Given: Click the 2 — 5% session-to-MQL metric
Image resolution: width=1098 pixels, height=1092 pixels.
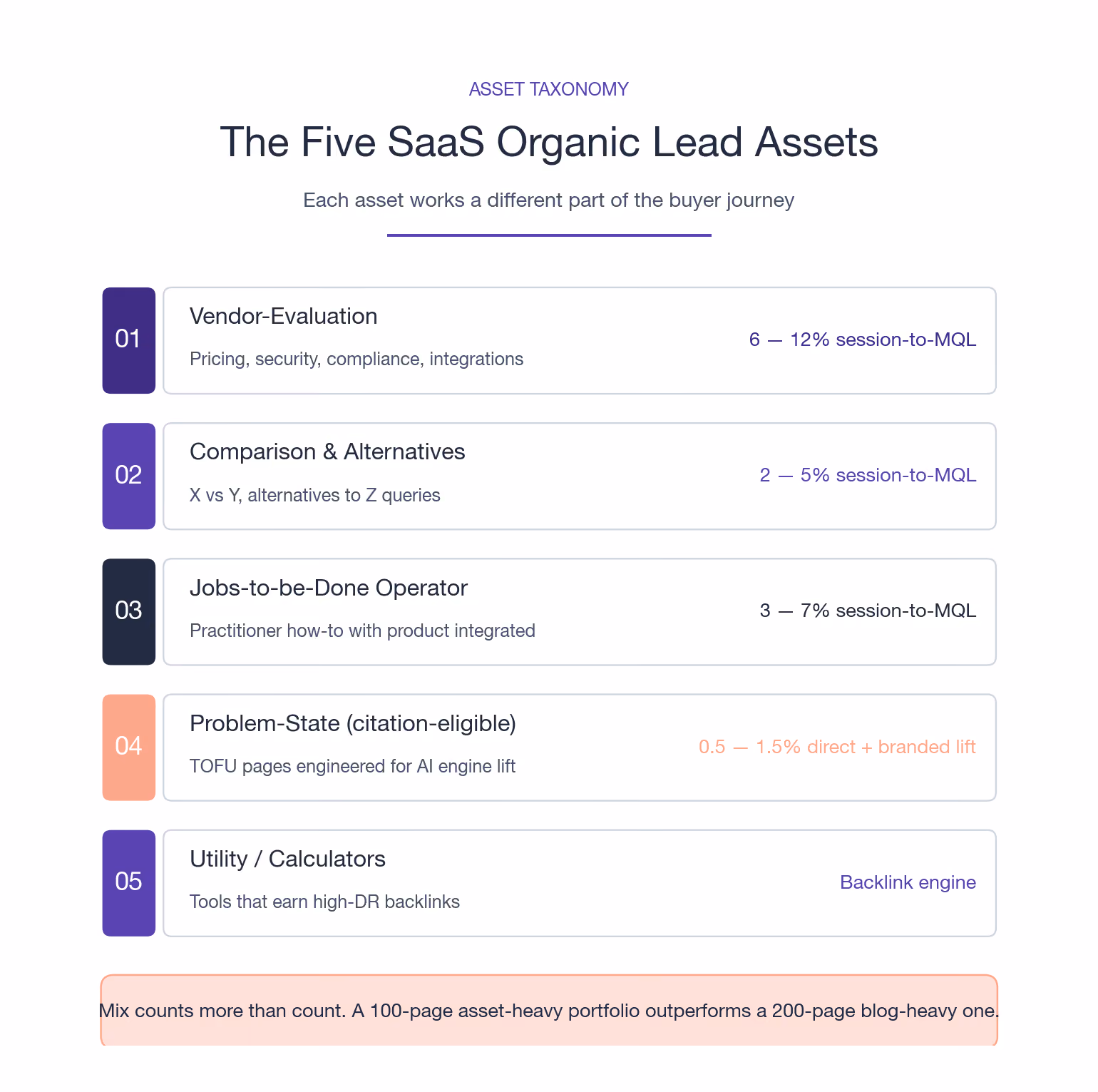Looking at the screenshot, I should [868, 475].
